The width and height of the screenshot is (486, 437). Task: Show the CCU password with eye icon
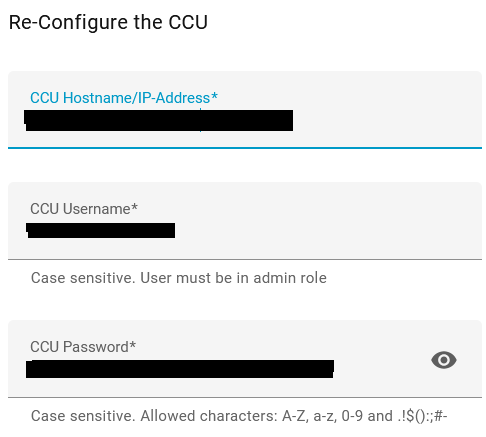coord(443,360)
